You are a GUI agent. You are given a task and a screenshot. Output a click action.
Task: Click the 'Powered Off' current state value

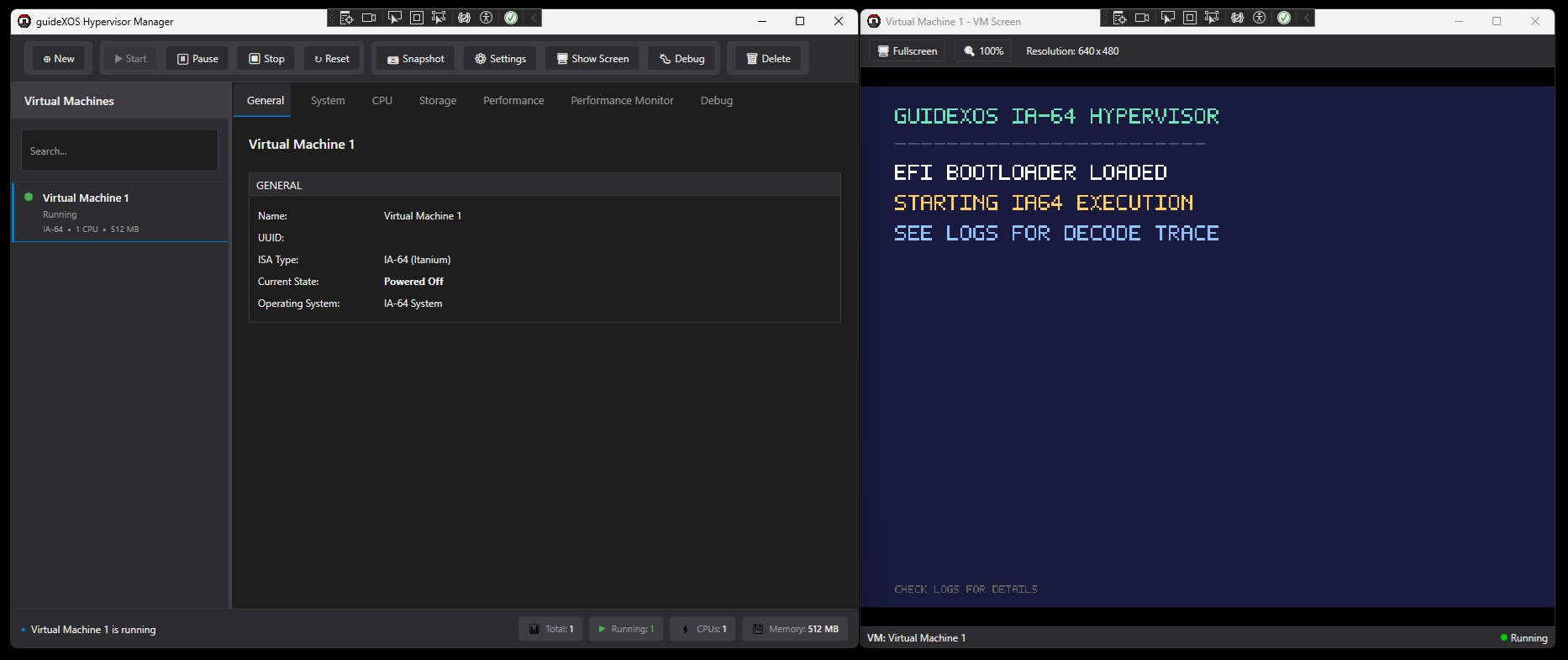[413, 282]
